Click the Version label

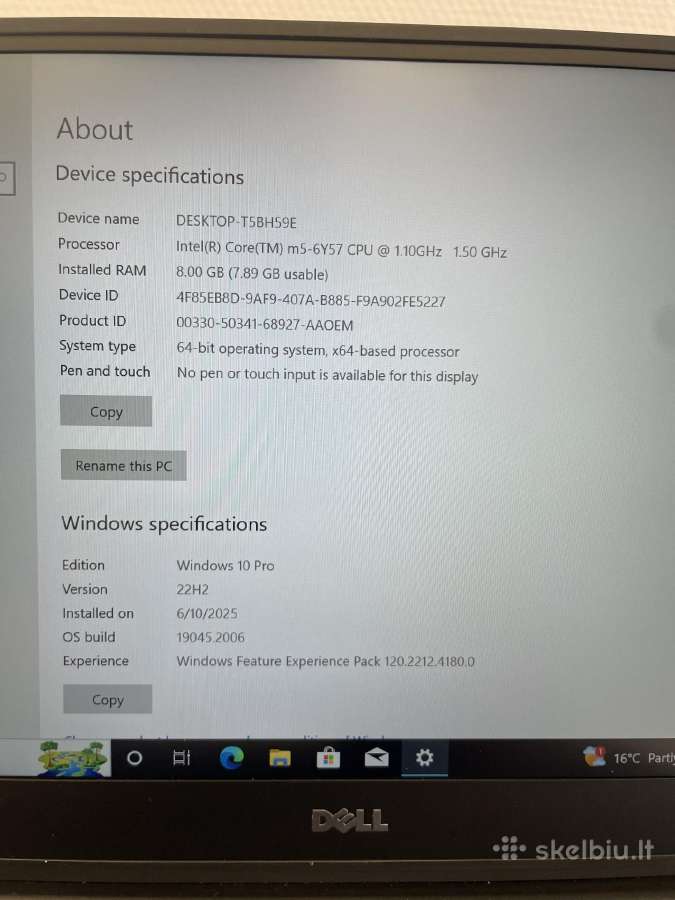click(x=85, y=589)
